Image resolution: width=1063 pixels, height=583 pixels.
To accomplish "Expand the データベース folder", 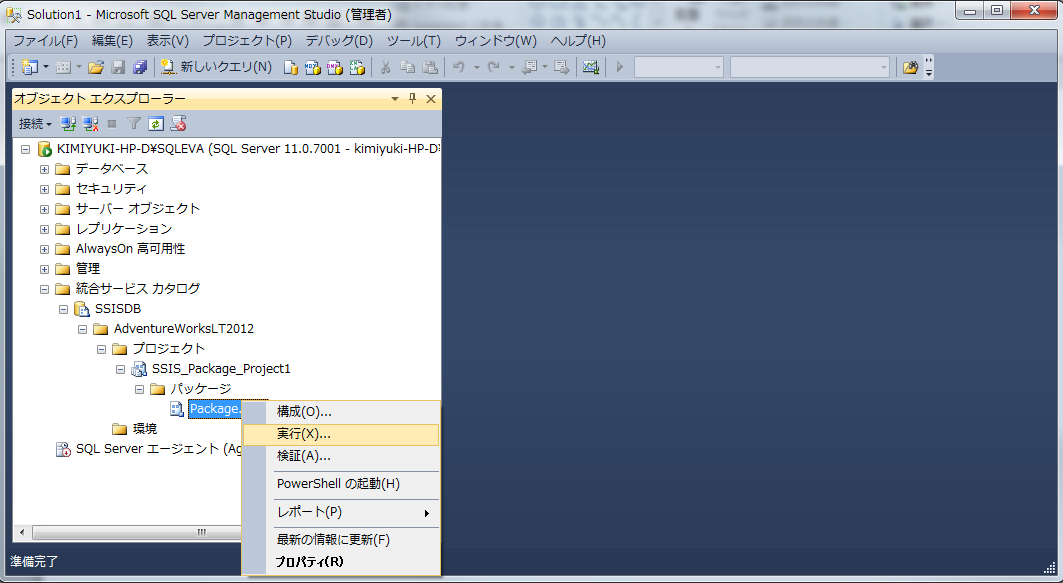I will [x=44, y=169].
